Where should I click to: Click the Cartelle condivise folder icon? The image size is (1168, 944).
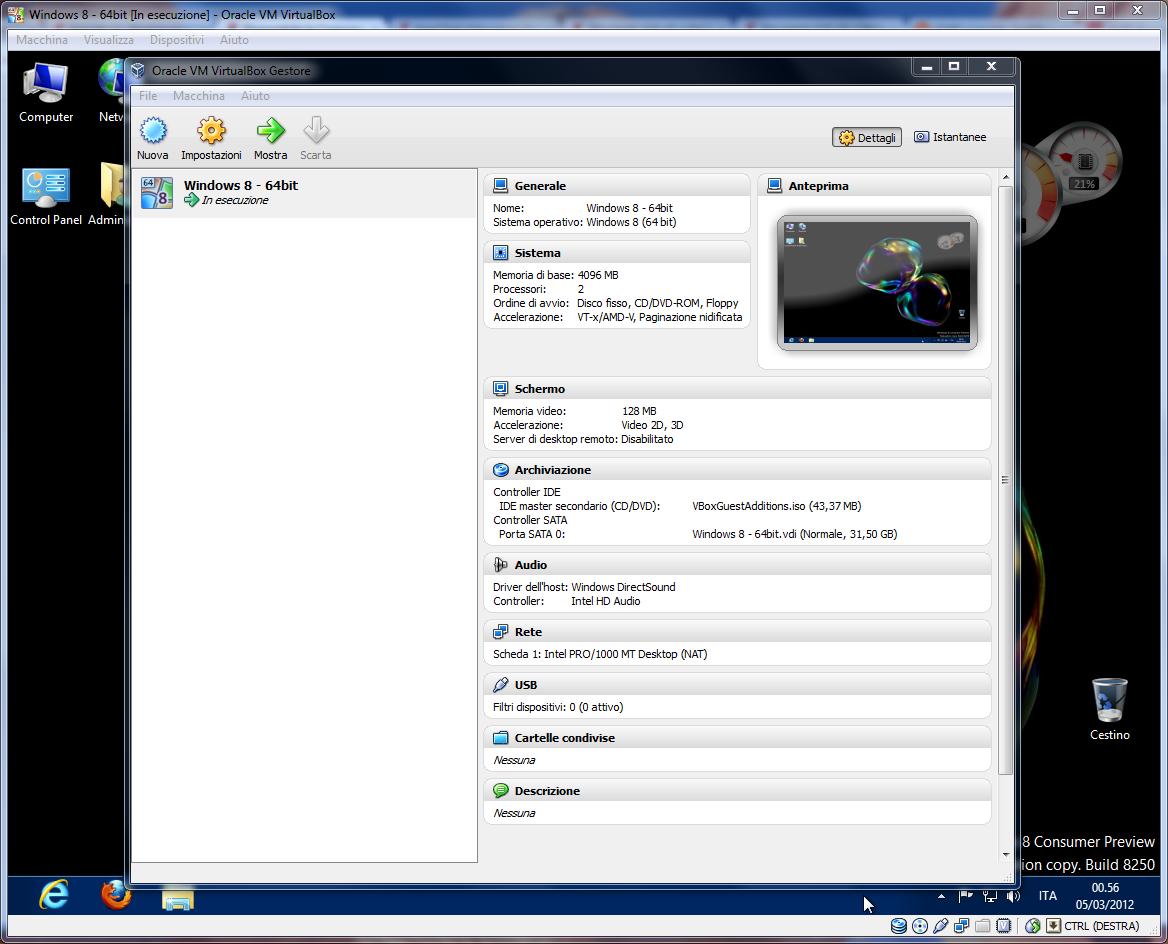tap(501, 738)
